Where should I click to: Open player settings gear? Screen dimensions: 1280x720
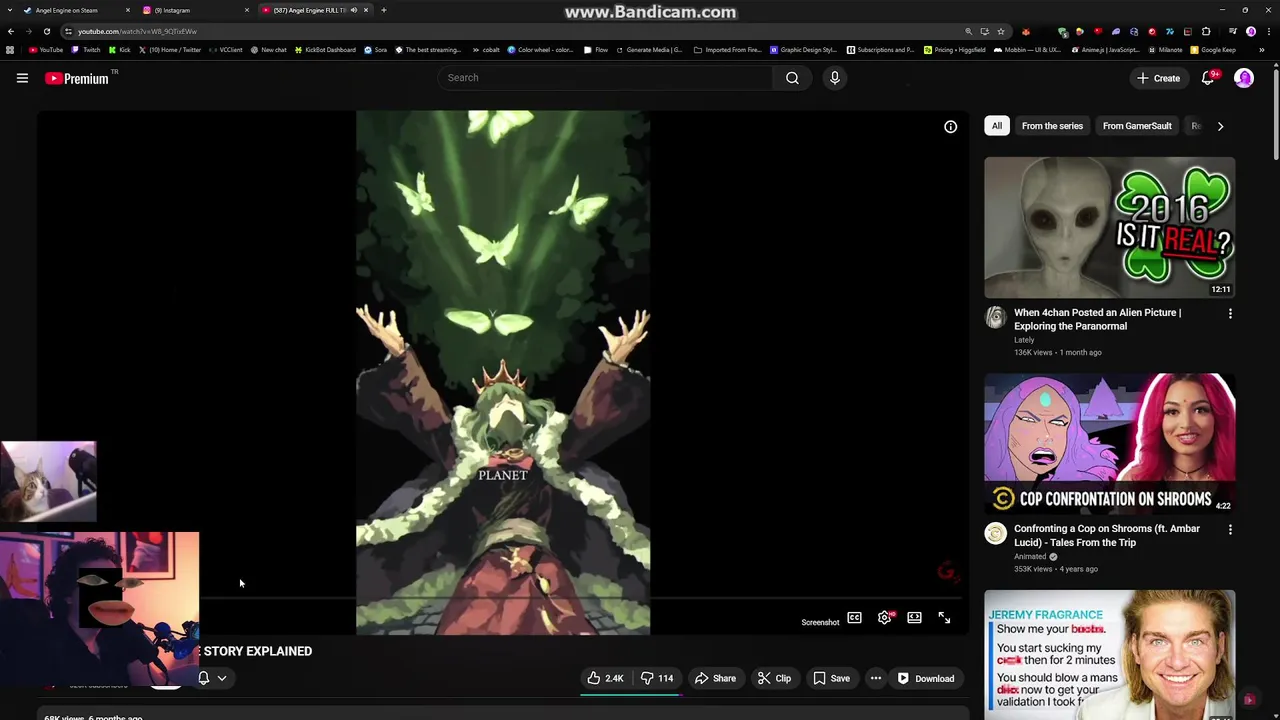(884, 618)
